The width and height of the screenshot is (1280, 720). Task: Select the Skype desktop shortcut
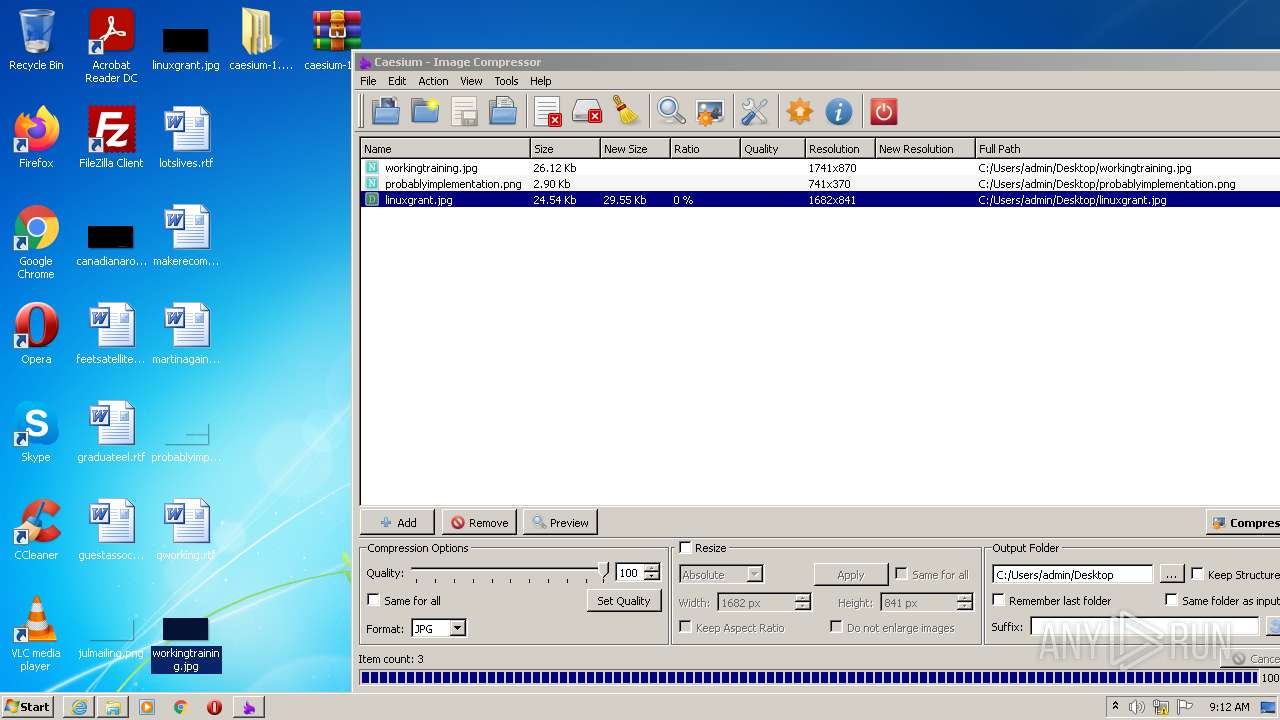pos(36,432)
